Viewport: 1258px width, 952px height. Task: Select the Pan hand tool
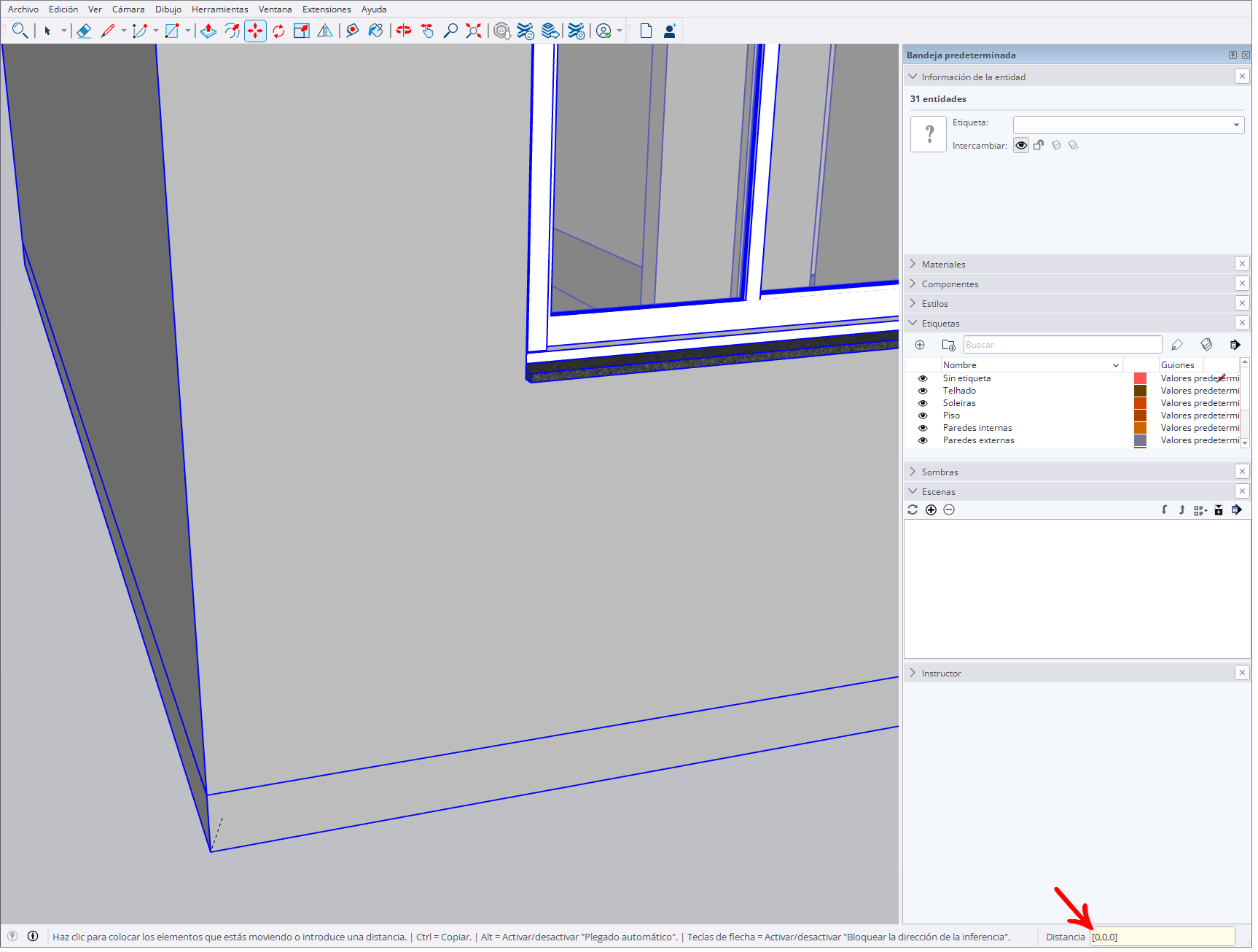427,31
